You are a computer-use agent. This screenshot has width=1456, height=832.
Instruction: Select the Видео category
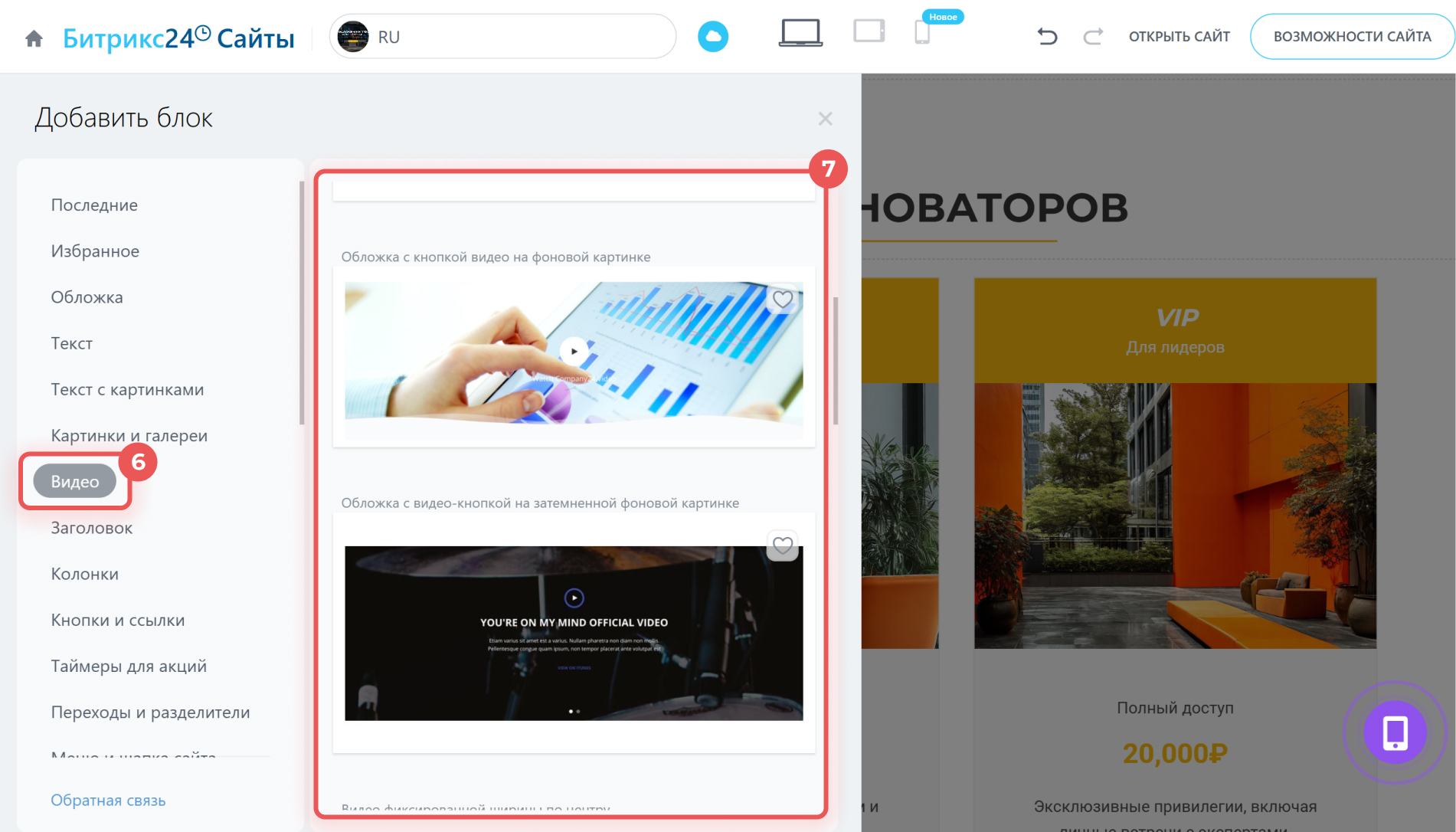[75, 481]
